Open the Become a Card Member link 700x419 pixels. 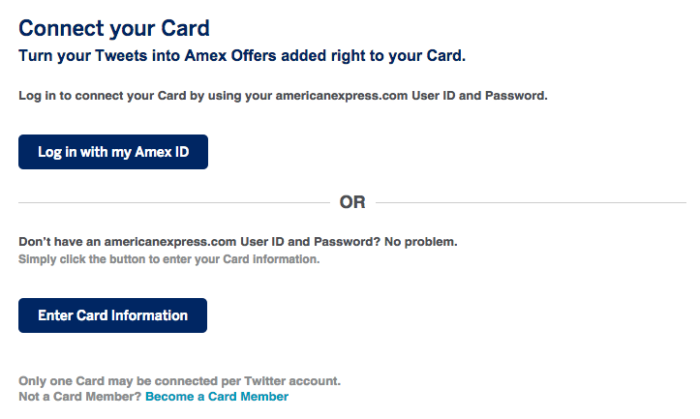click(216, 397)
